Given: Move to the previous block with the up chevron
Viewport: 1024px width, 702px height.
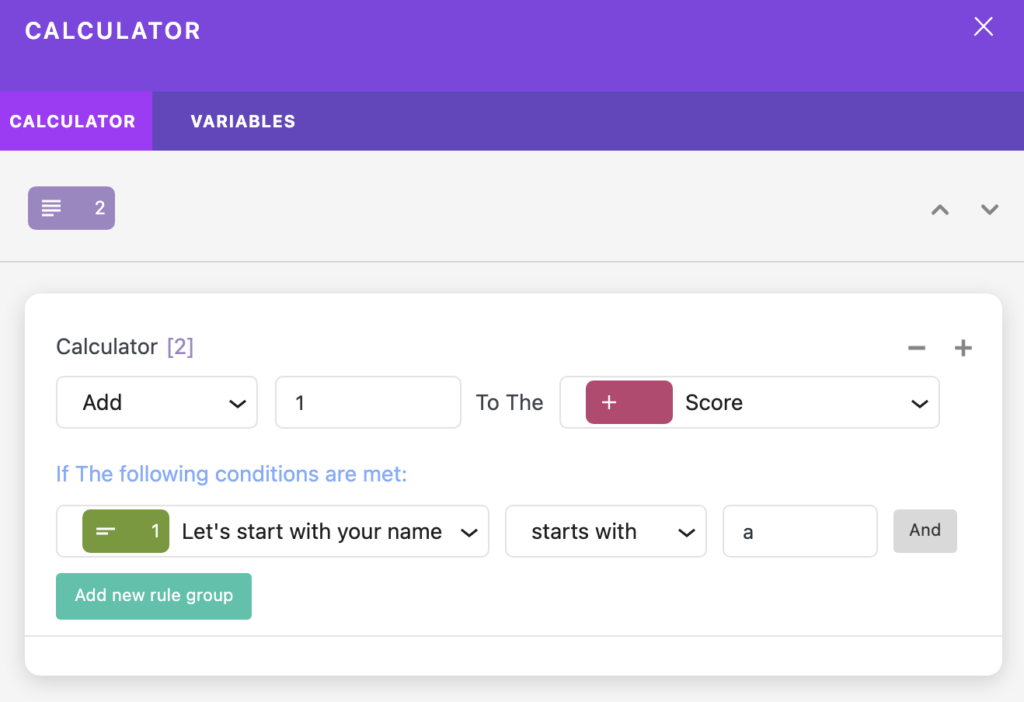Looking at the screenshot, I should [940, 210].
